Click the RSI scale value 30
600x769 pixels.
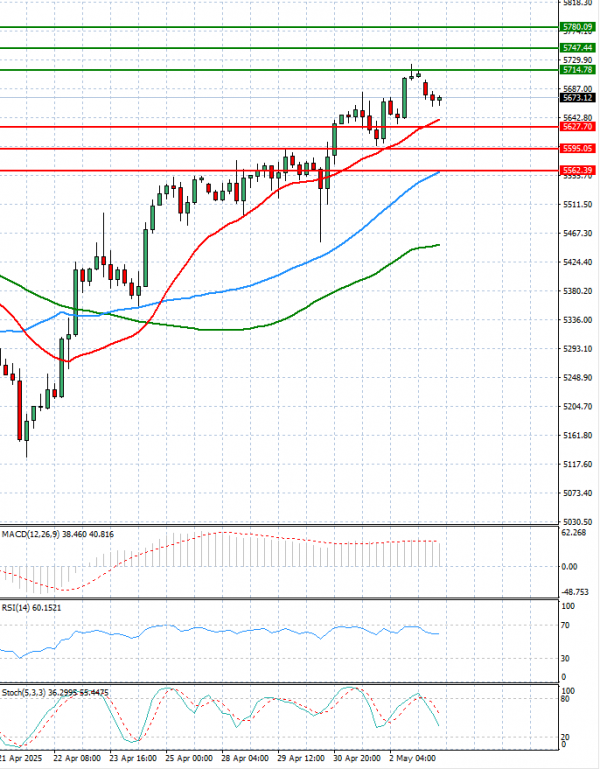(x=565, y=659)
